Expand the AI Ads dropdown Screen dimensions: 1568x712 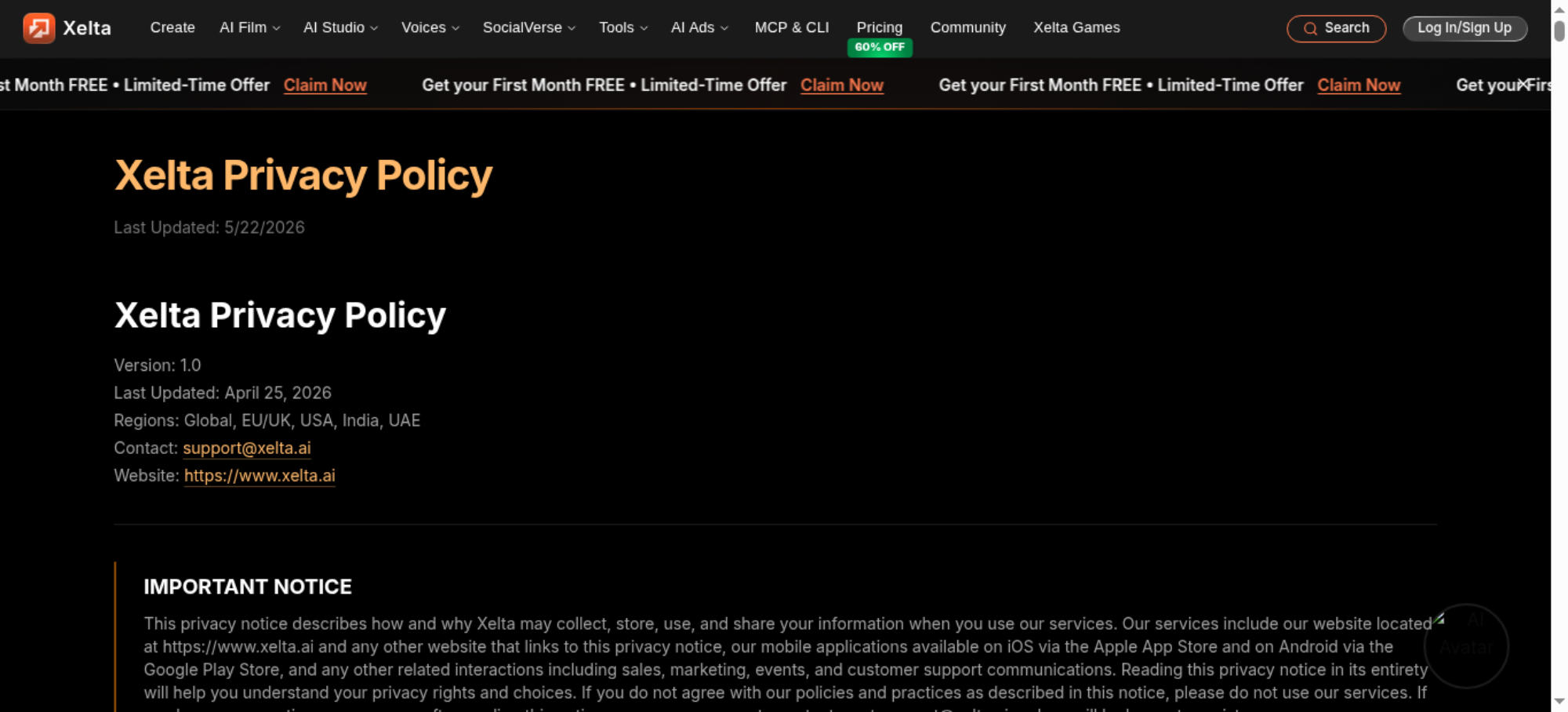pyautogui.click(x=699, y=27)
